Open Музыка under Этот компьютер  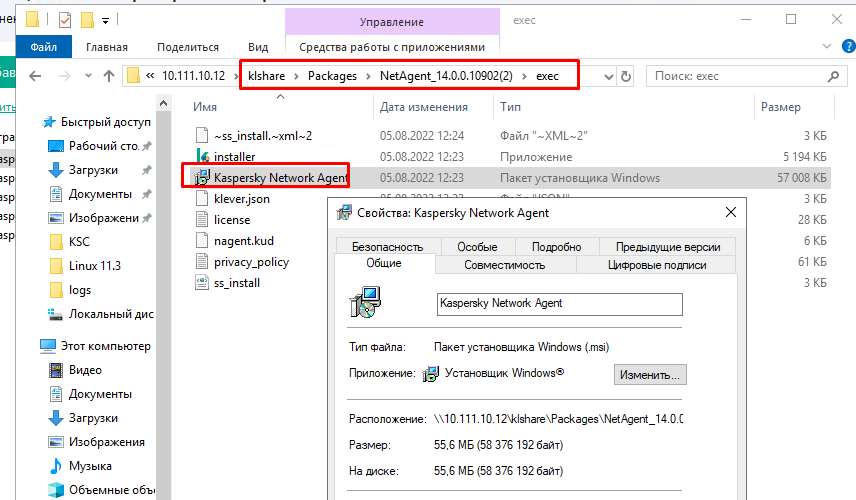(90, 466)
